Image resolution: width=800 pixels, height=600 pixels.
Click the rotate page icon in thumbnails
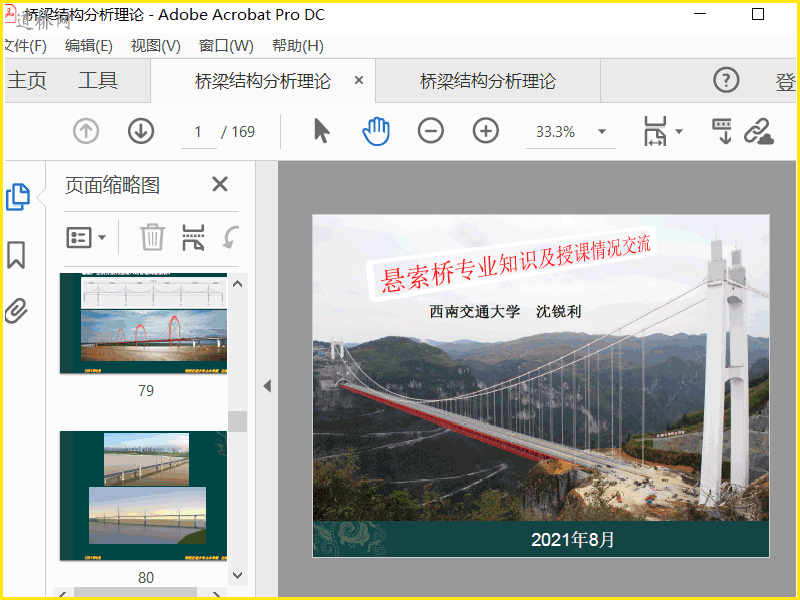(231, 237)
